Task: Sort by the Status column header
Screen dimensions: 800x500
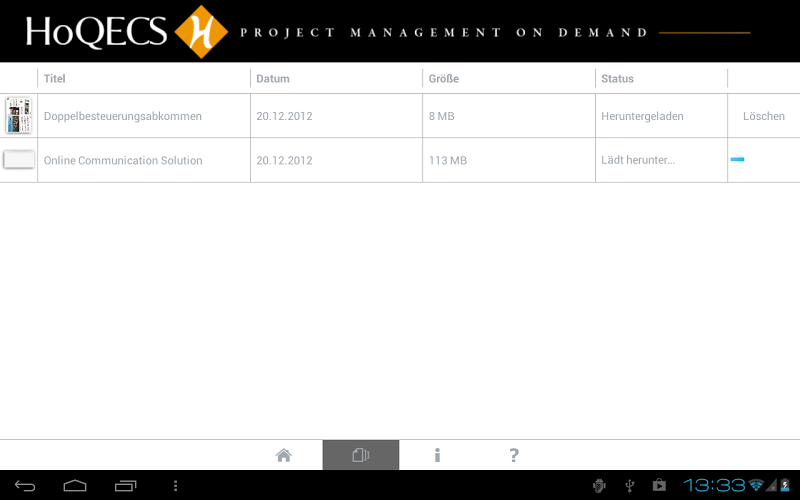Action: point(617,79)
